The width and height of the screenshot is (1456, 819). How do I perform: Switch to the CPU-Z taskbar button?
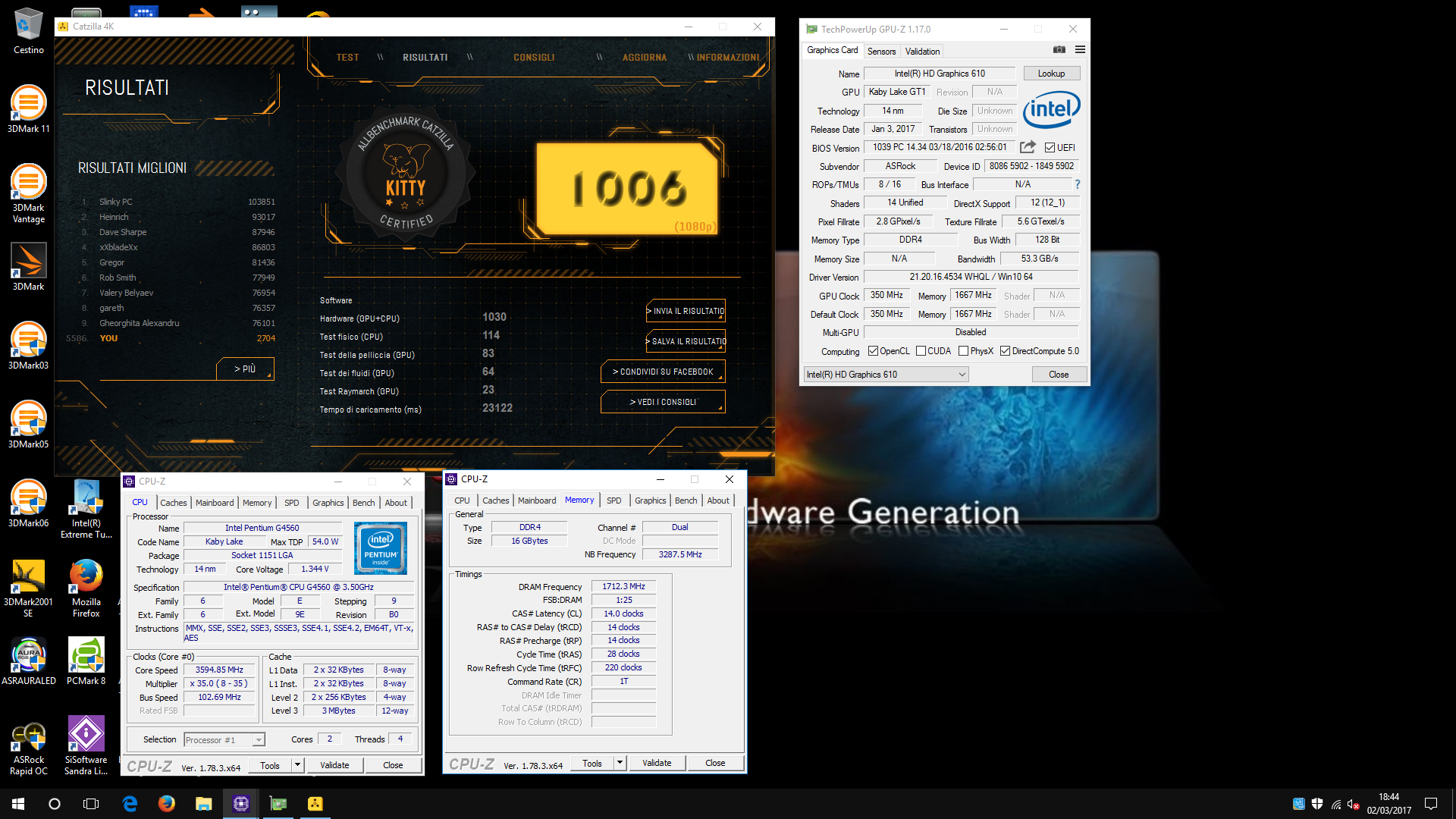coord(240,804)
